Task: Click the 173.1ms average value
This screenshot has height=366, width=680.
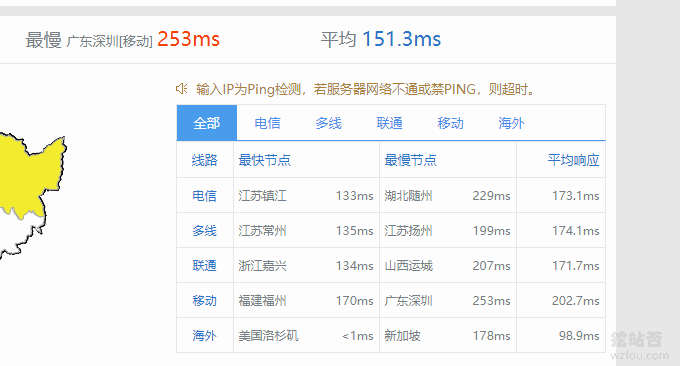Action: [x=575, y=196]
